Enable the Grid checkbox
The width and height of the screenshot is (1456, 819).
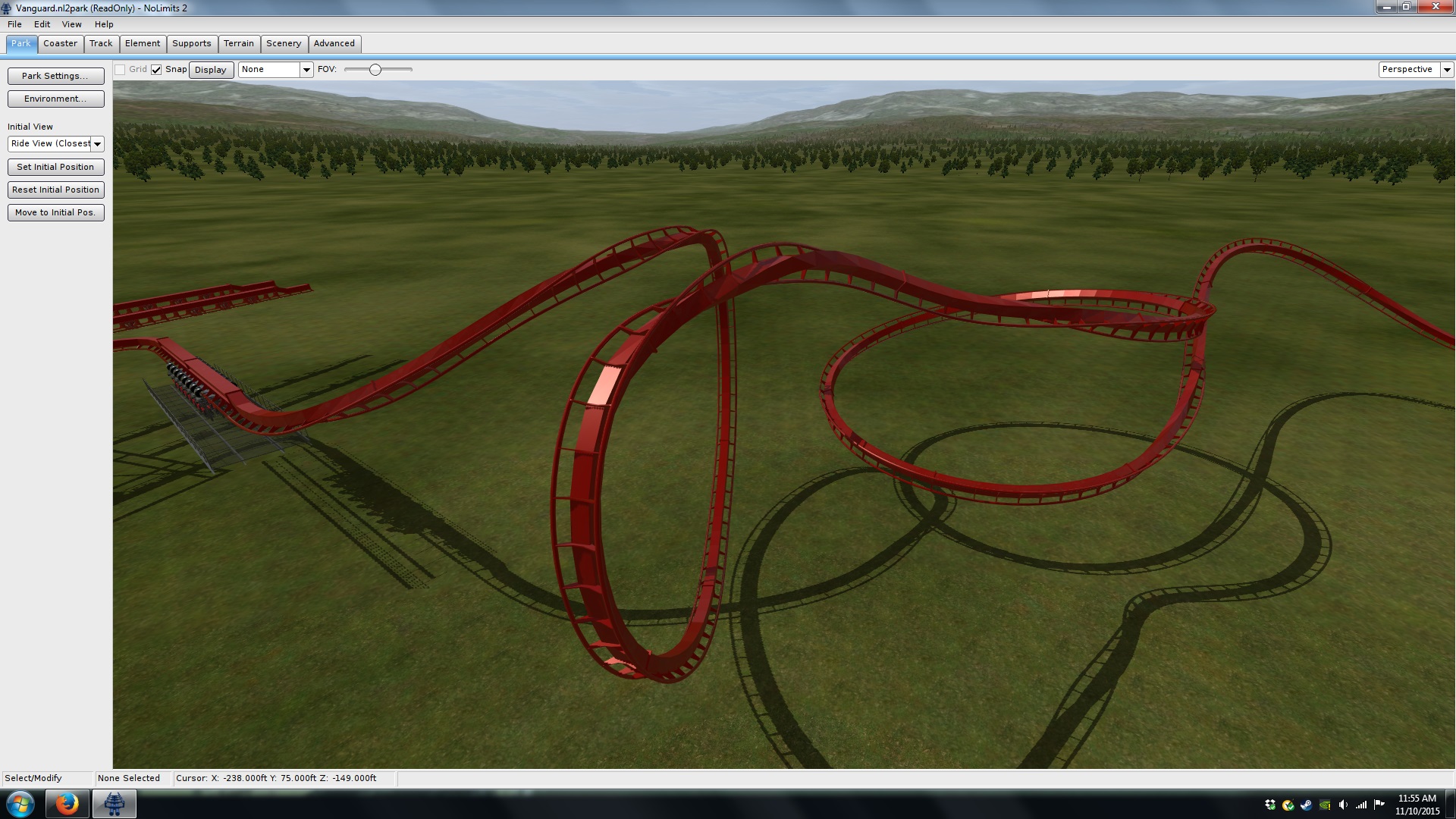120,70
